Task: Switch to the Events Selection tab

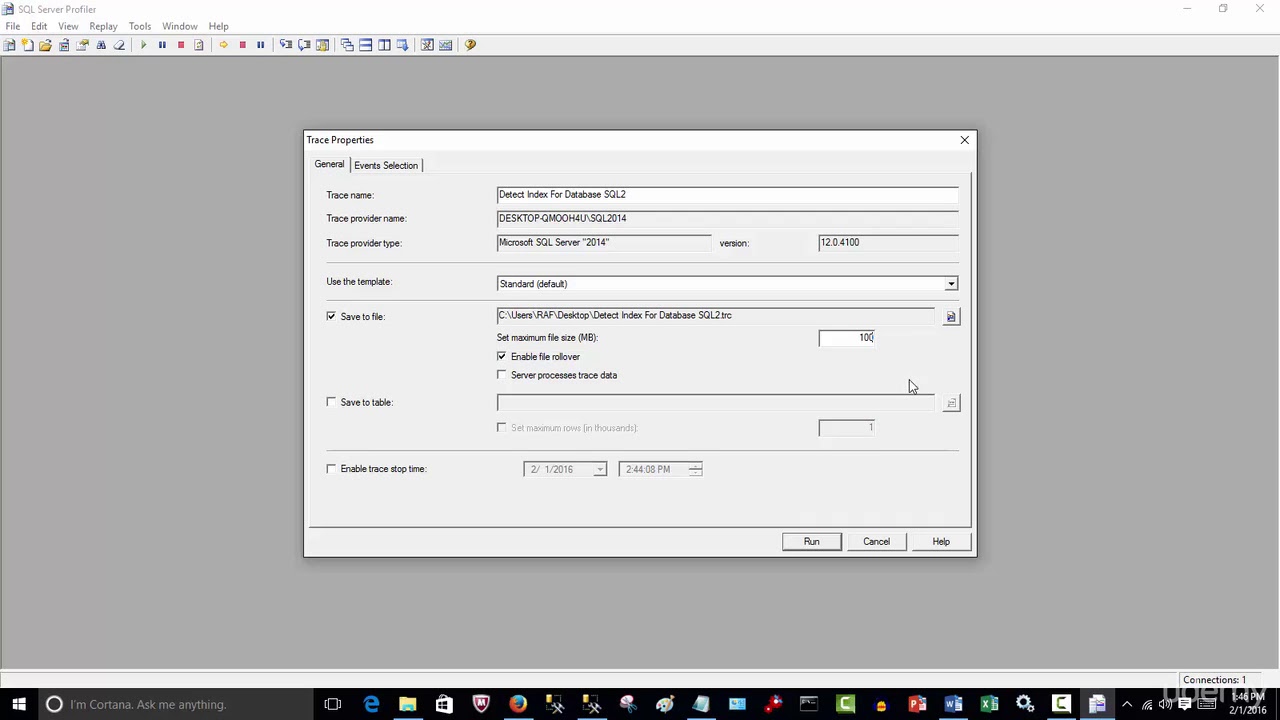Action: [x=386, y=165]
